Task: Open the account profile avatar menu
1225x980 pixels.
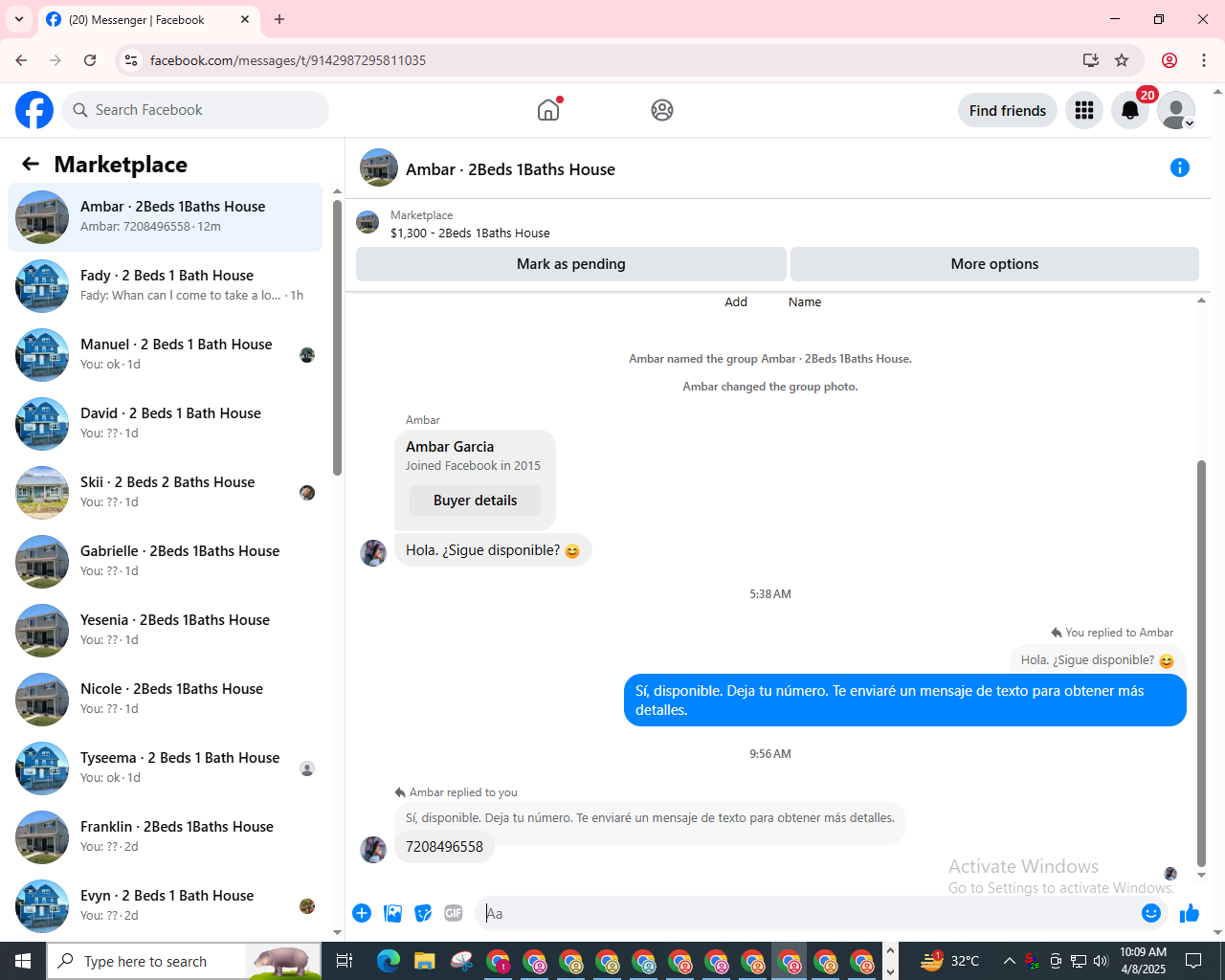Action: (x=1176, y=111)
